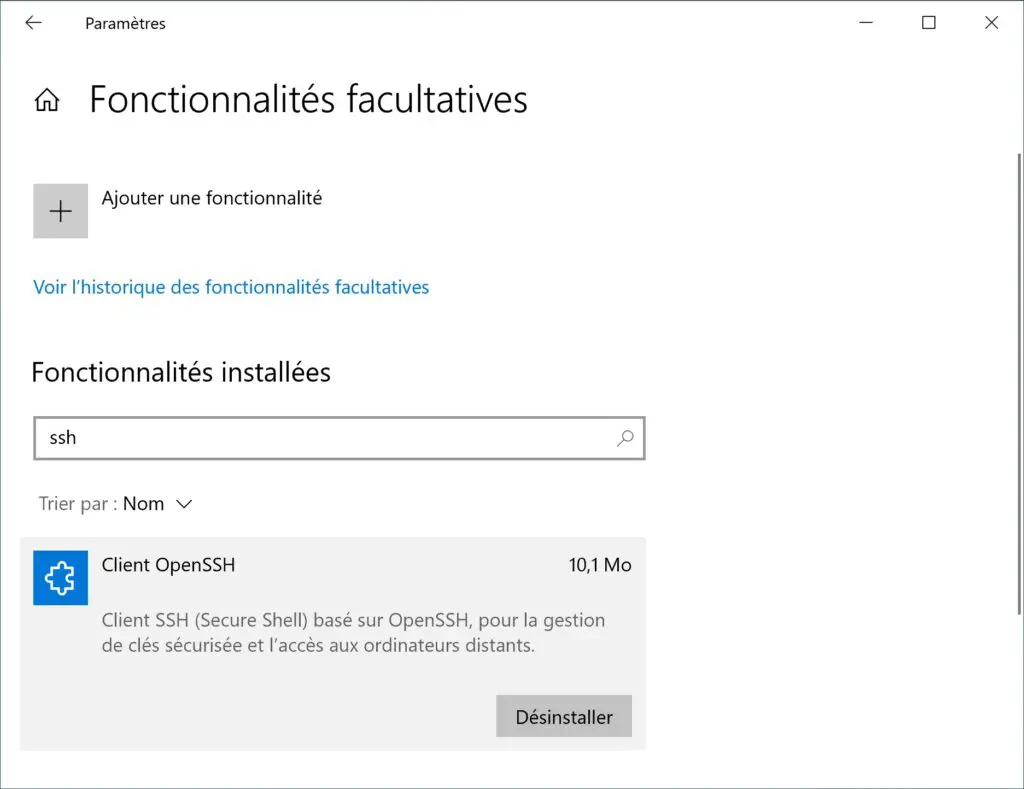1024x789 pixels.
Task: Click the chevron next to Nom
Action: 184,504
